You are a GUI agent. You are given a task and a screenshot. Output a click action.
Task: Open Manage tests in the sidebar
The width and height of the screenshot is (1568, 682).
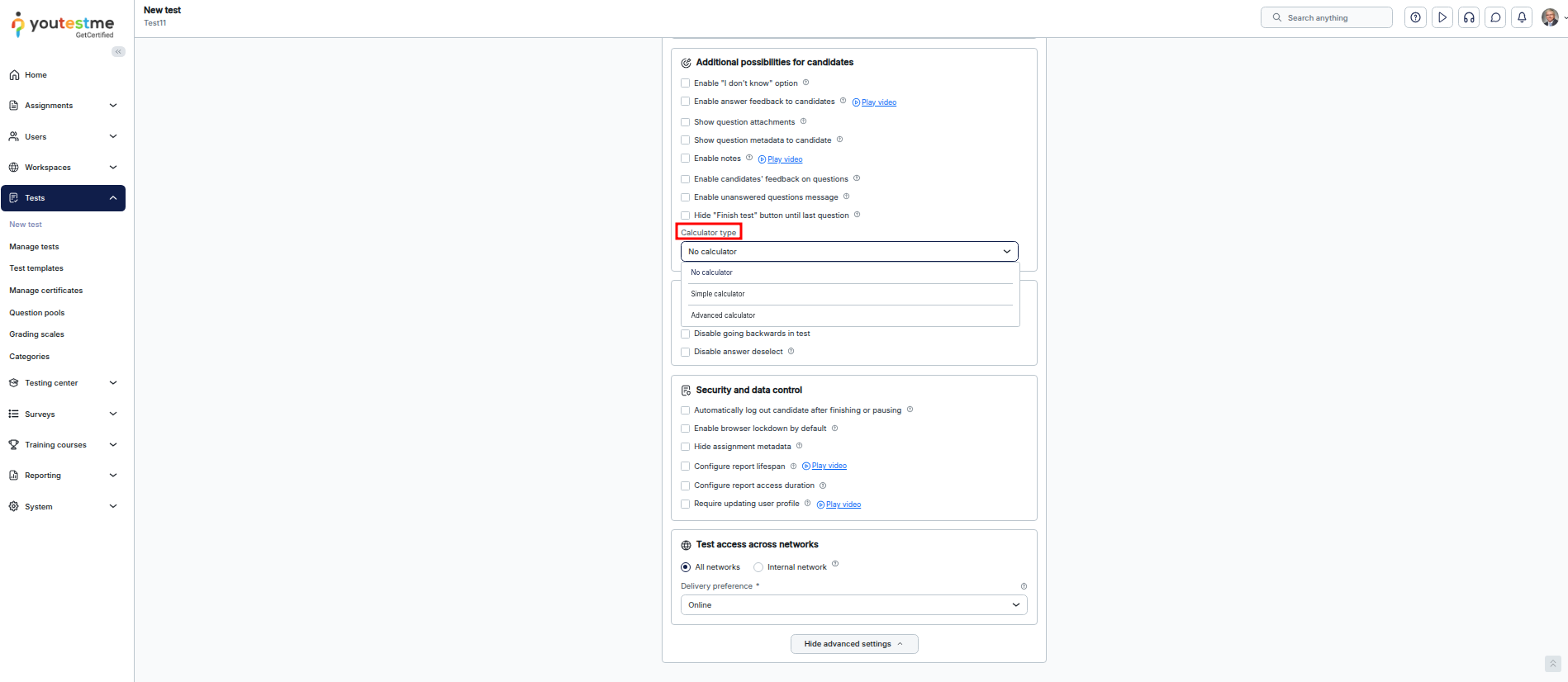(x=34, y=247)
